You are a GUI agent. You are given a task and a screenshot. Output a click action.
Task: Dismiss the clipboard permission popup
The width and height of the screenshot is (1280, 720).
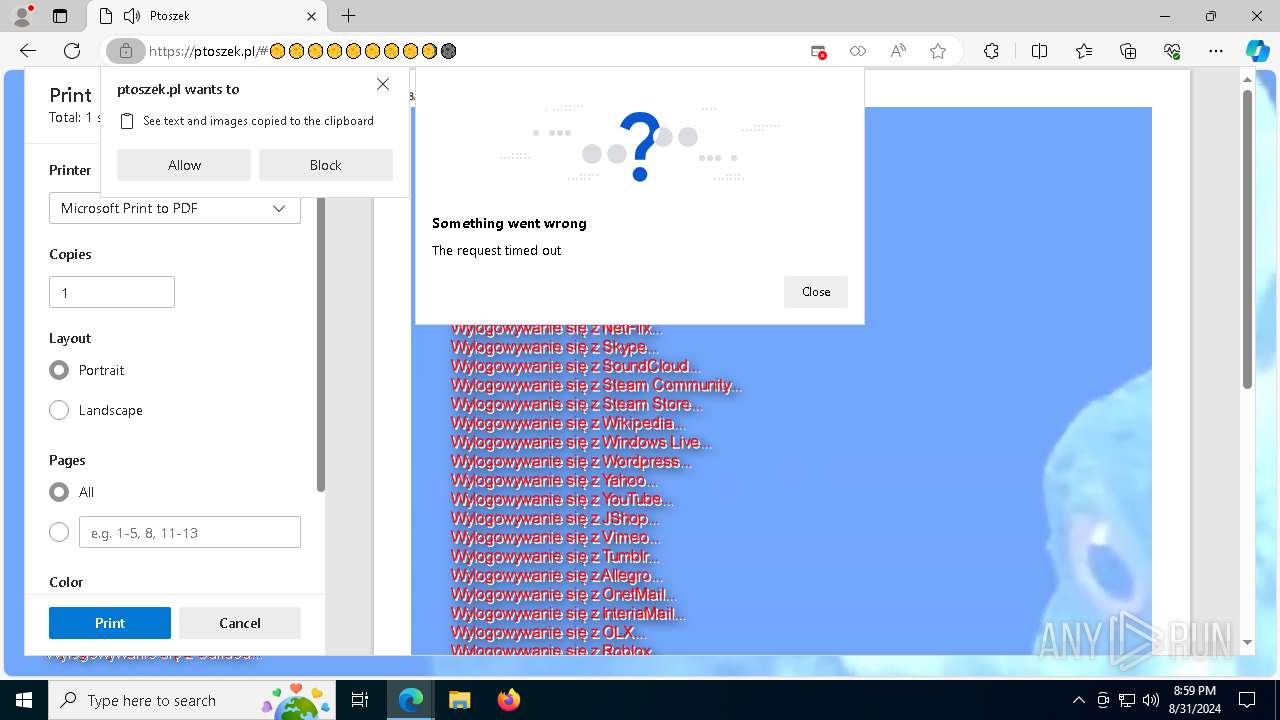point(383,85)
